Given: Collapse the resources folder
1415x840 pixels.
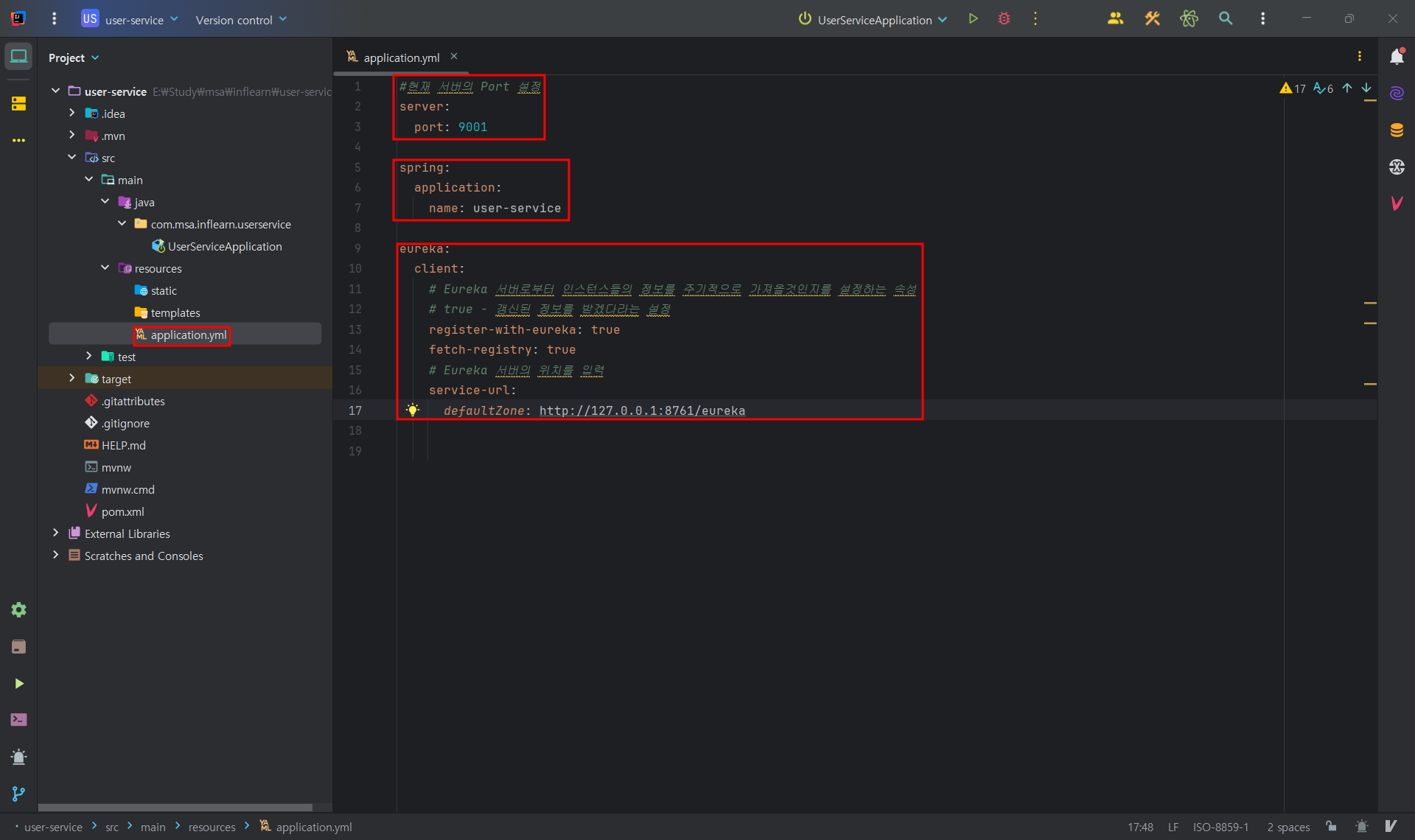Looking at the screenshot, I should pos(105,267).
